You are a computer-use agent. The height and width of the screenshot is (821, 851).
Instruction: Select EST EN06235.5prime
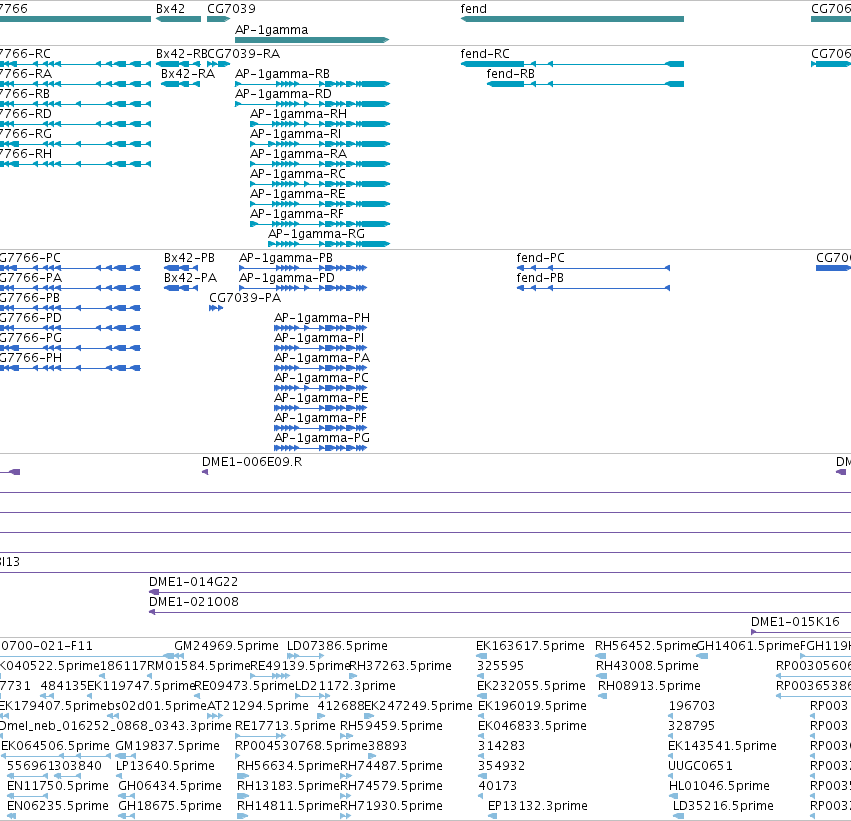(58, 806)
